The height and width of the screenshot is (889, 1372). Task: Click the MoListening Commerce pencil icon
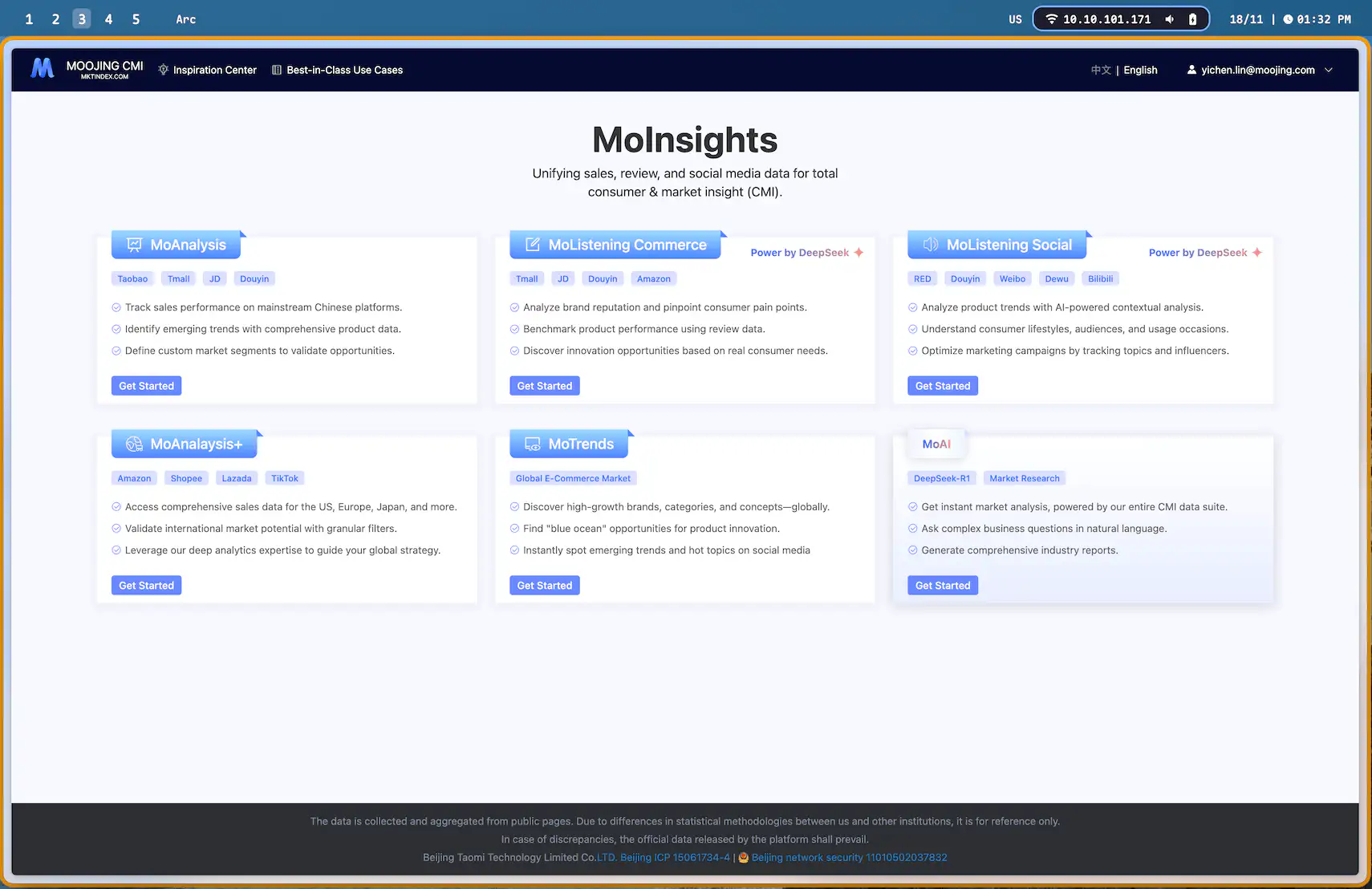point(532,245)
